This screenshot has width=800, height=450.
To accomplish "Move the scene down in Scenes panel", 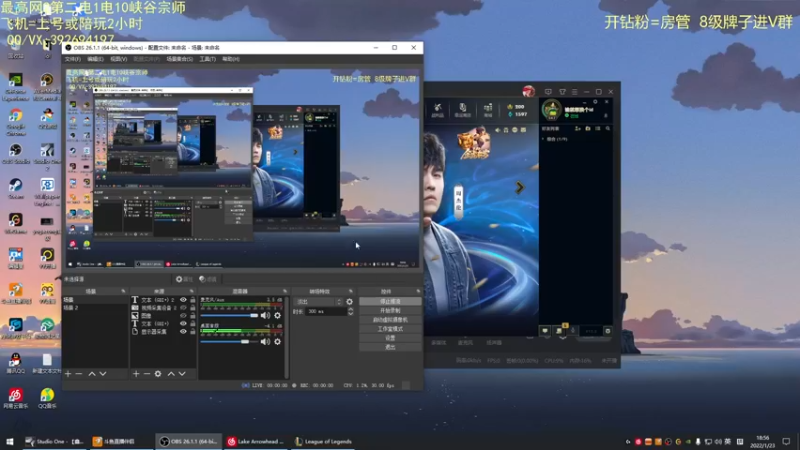I will tap(103, 374).
